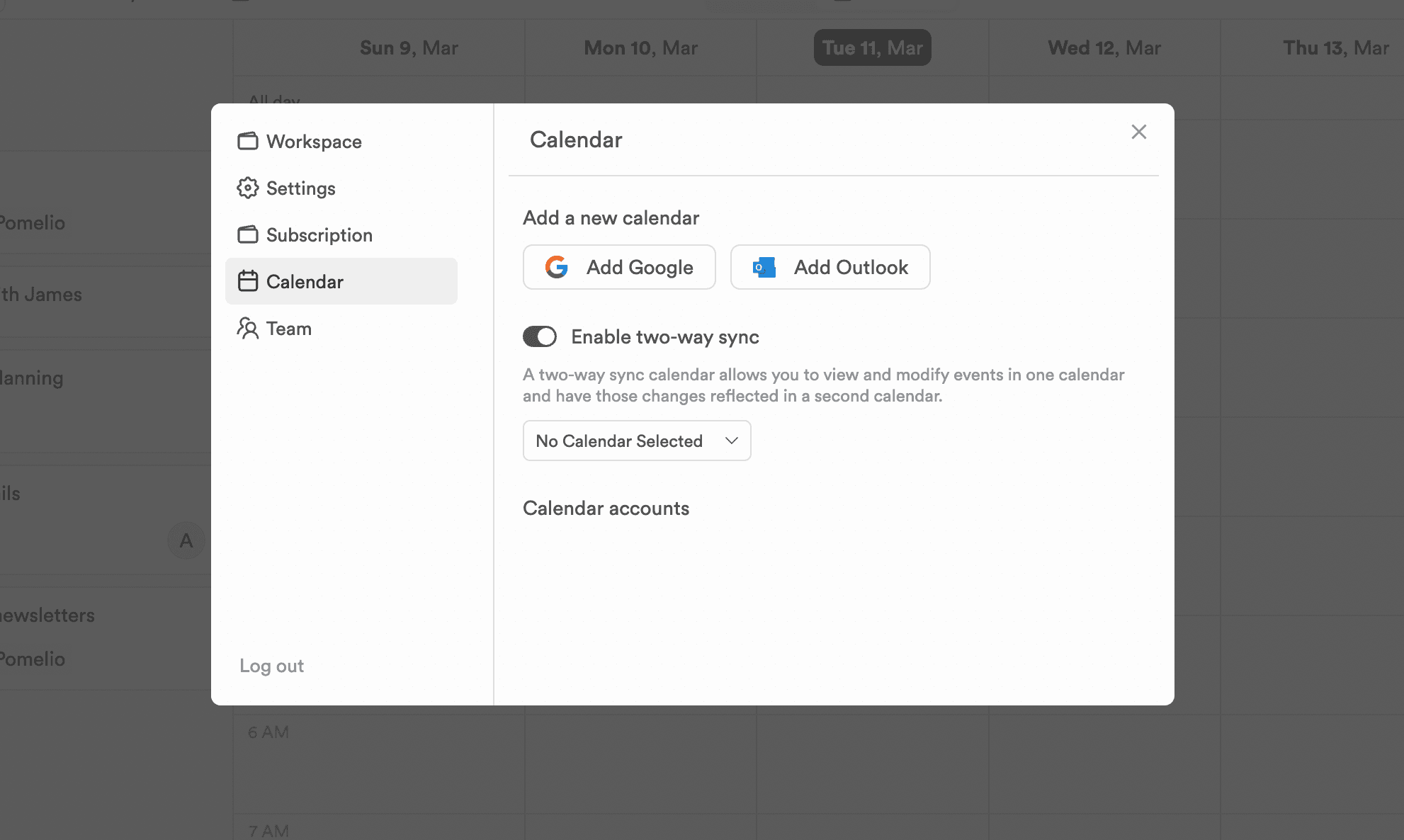Click the Calendar icon in sidebar
Image resolution: width=1404 pixels, height=840 pixels.
click(x=247, y=281)
